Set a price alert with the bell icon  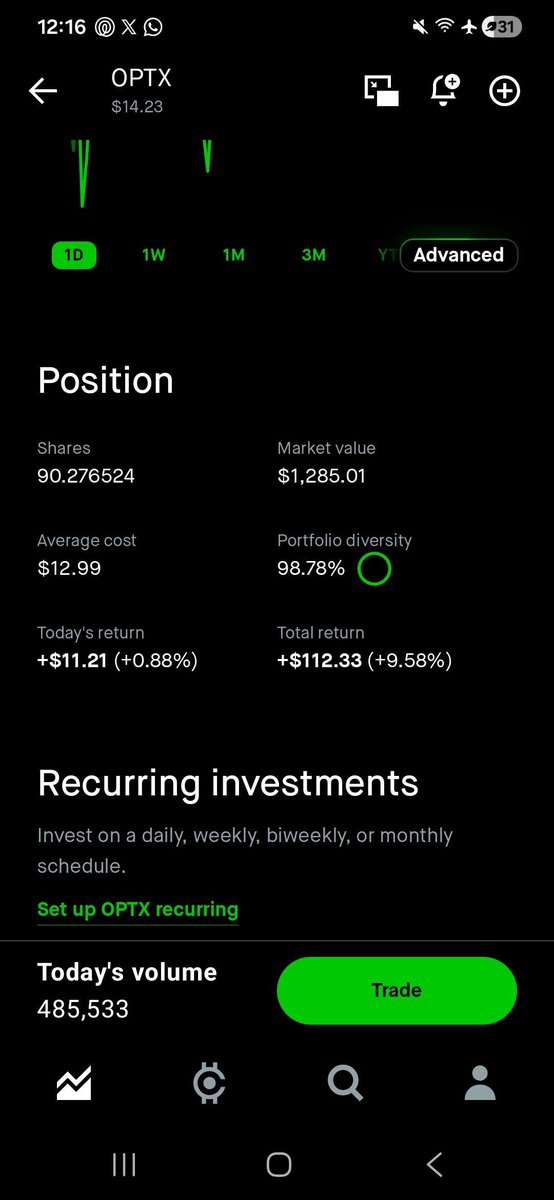443,90
